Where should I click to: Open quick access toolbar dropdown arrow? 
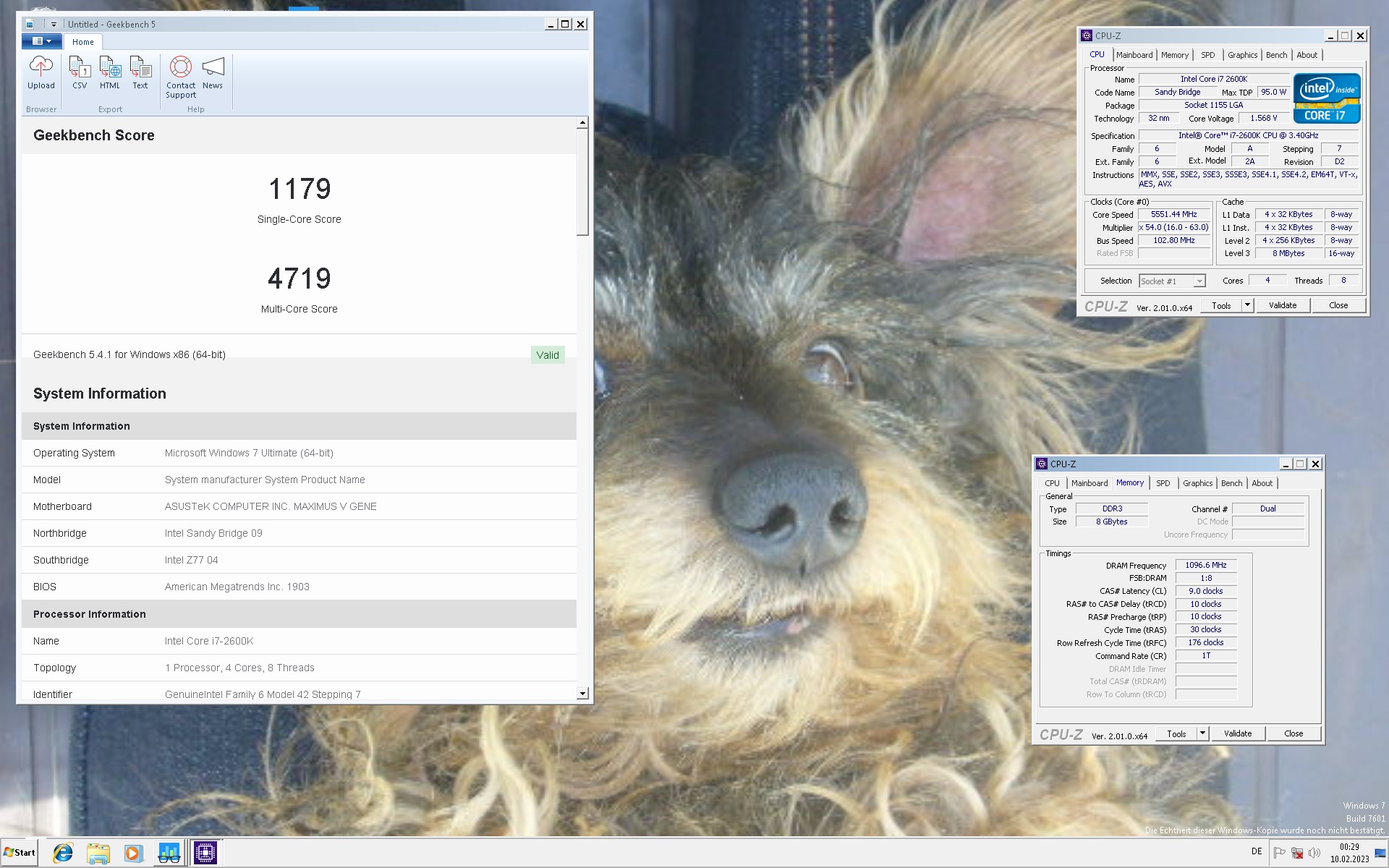(54, 25)
